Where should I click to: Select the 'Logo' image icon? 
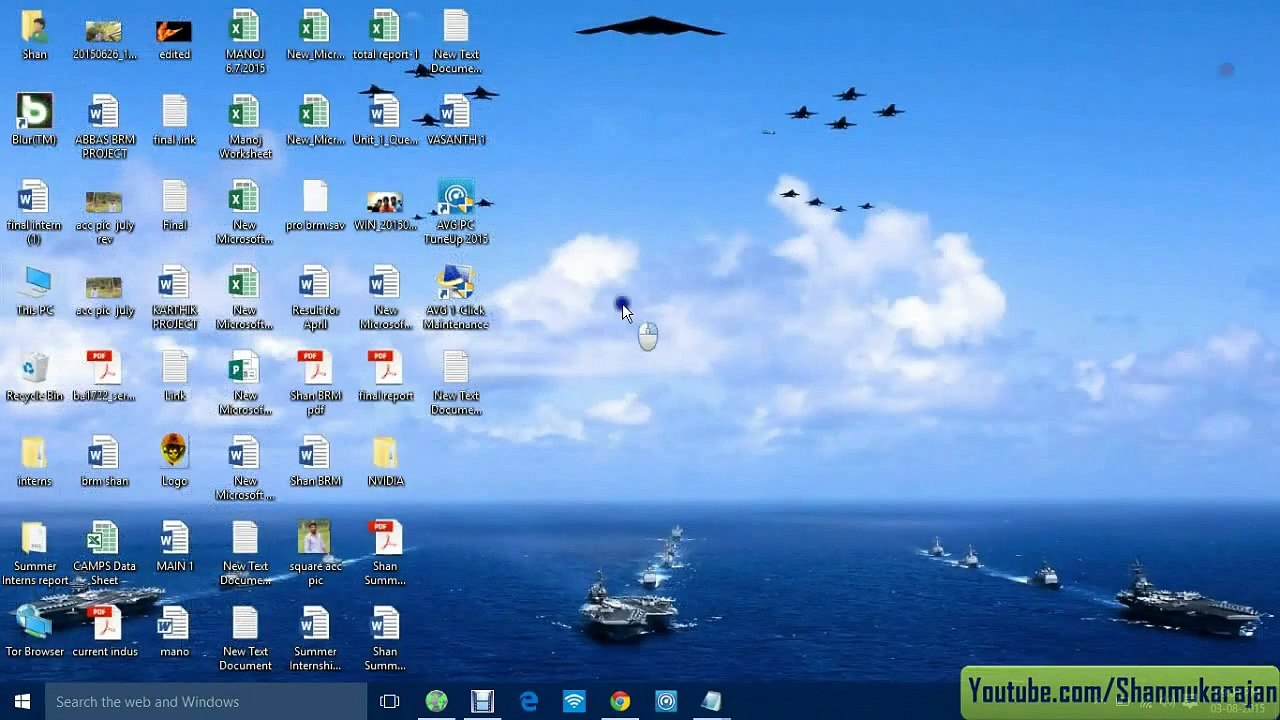174,461
